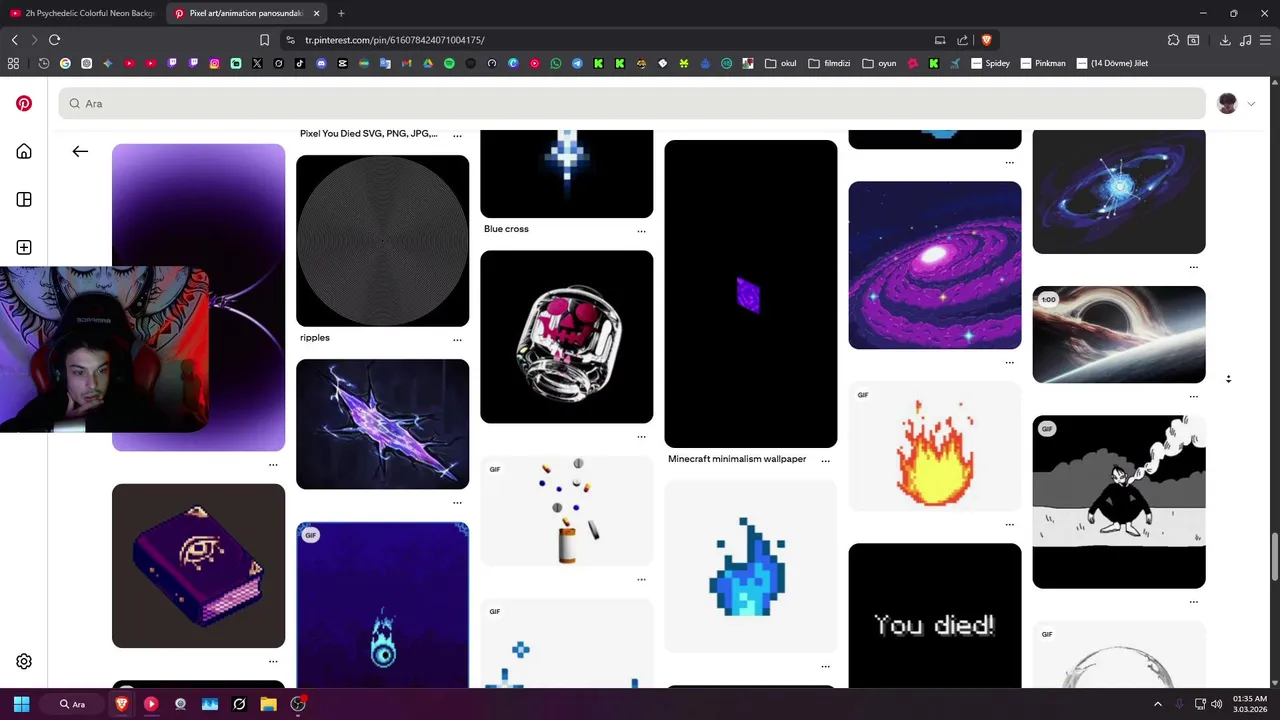Open options for Pixel You Died SVG pin
Image resolution: width=1280 pixels, height=720 pixels.
coord(457,135)
